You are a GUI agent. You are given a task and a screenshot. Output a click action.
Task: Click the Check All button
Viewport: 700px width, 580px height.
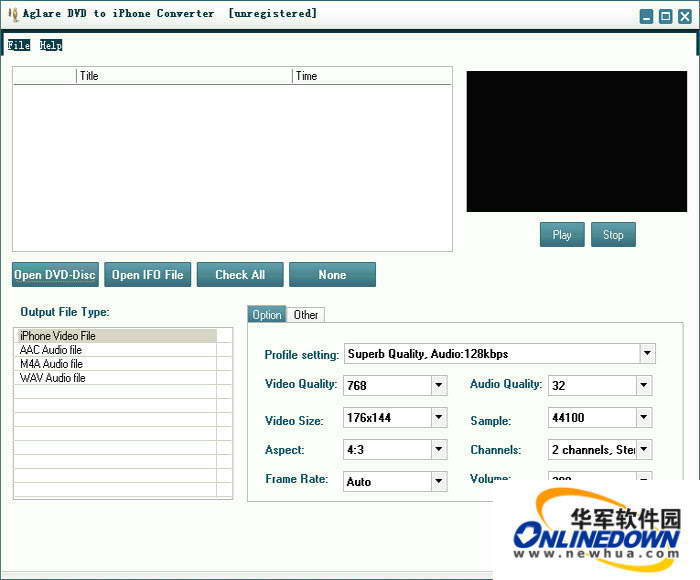240,275
